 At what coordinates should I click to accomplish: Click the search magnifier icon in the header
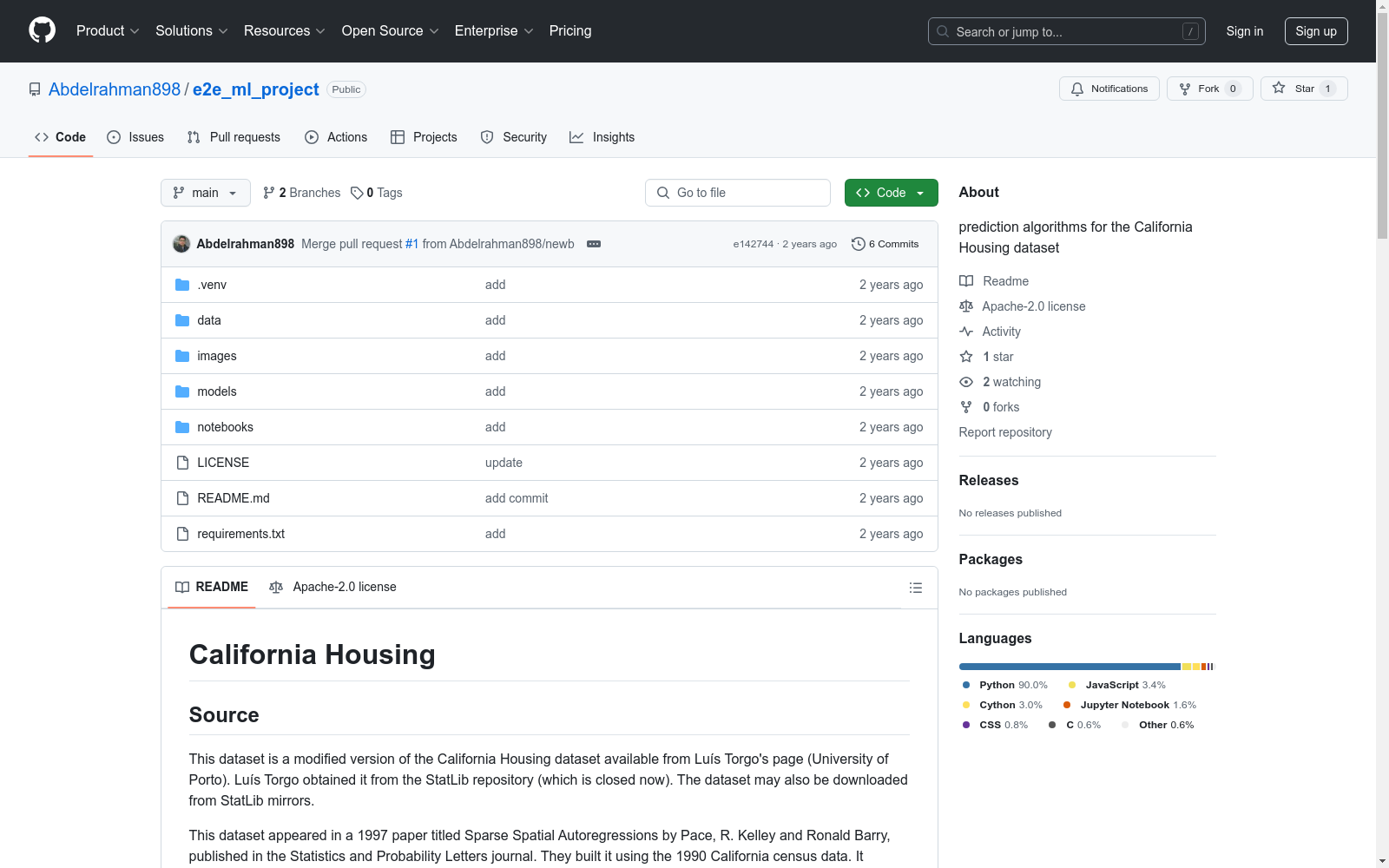tap(943, 31)
